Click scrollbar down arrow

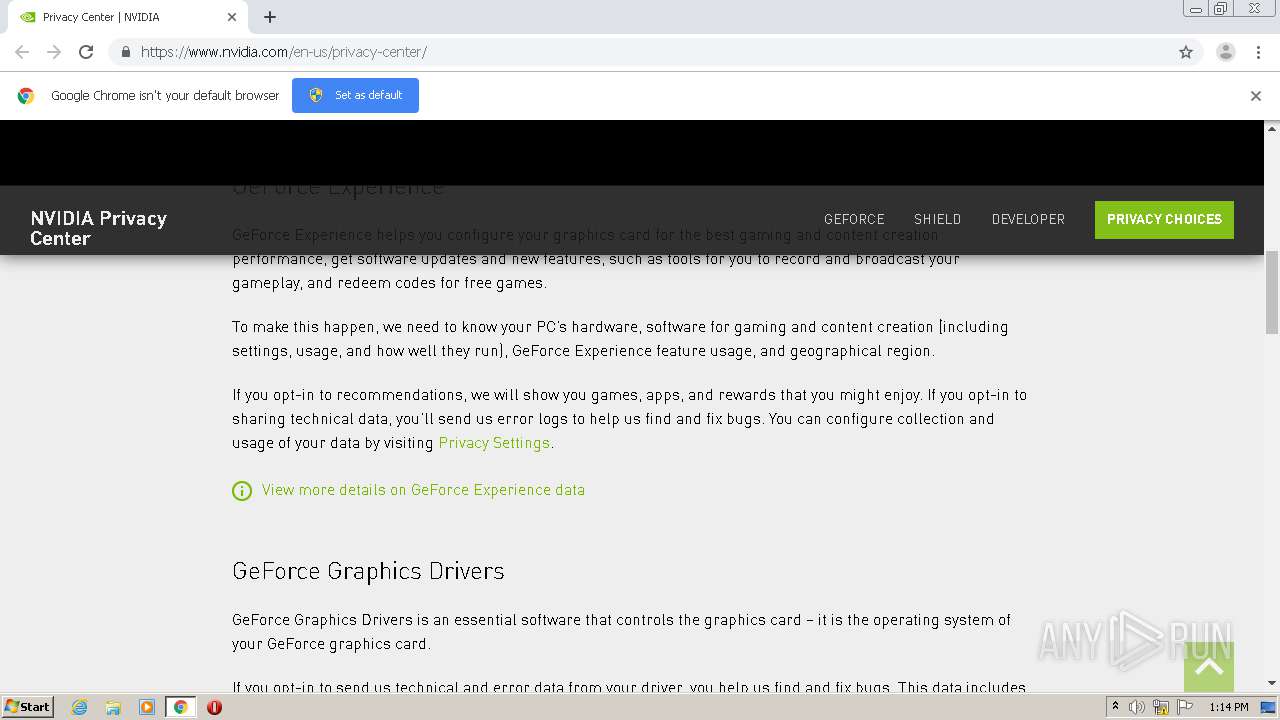(x=1272, y=683)
